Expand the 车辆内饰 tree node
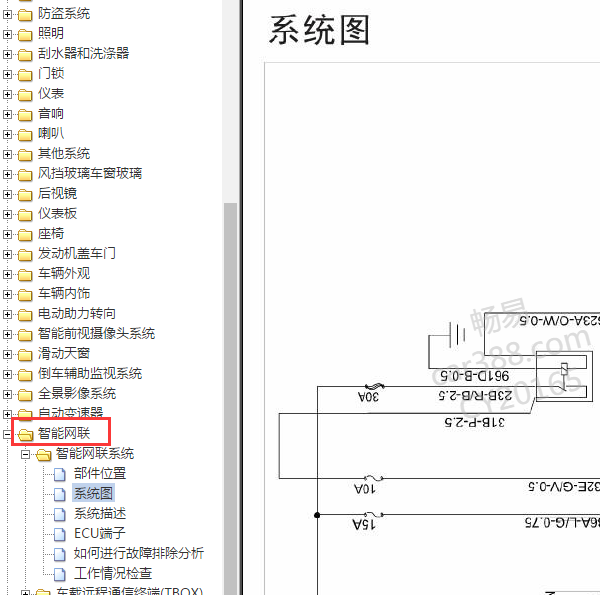Viewport: 600px width, 595px height. [x=7, y=294]
